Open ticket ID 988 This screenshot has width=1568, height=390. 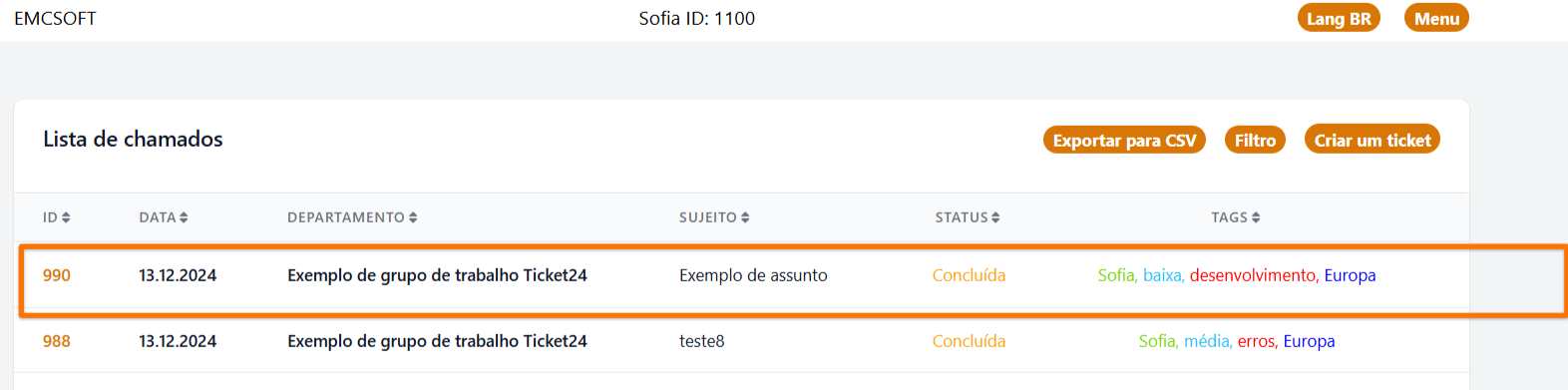pos(57,341)
